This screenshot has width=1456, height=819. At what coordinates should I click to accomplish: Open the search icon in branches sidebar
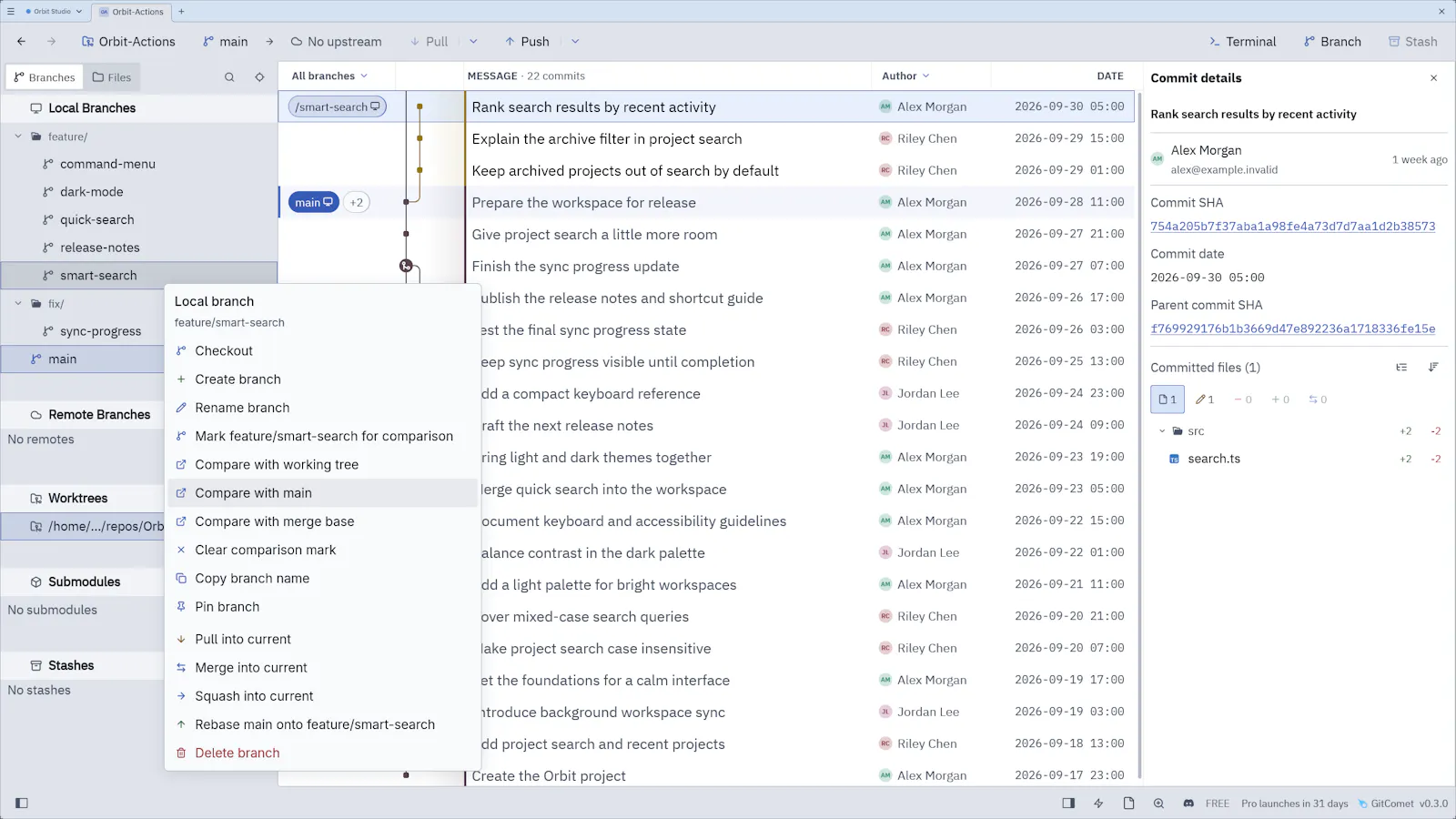[x=229, y=77]
